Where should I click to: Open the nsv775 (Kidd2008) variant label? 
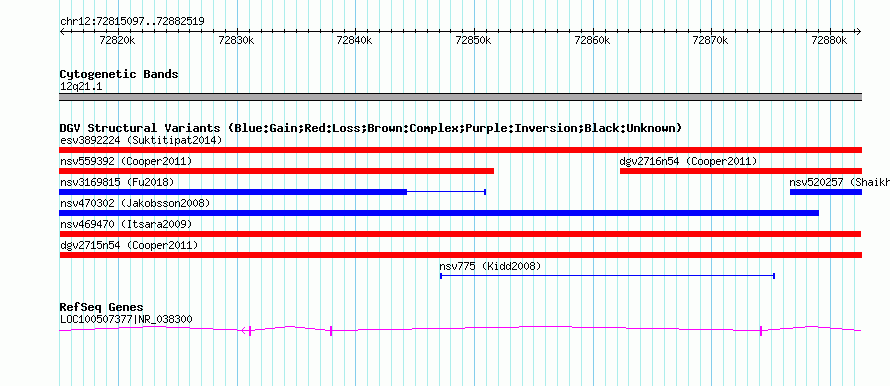click(490, 266)
